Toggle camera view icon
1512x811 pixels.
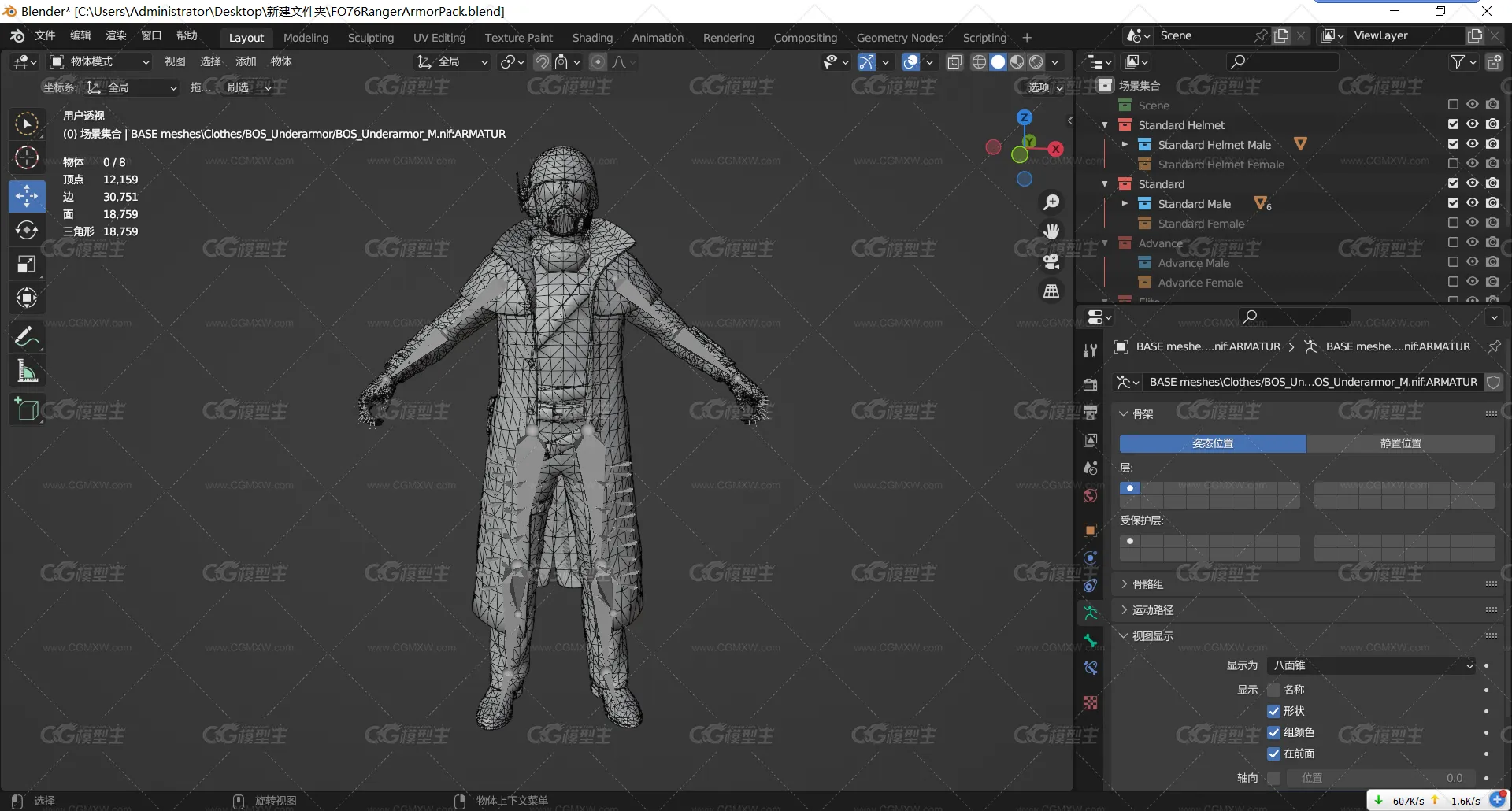[x=1051, y=261]
